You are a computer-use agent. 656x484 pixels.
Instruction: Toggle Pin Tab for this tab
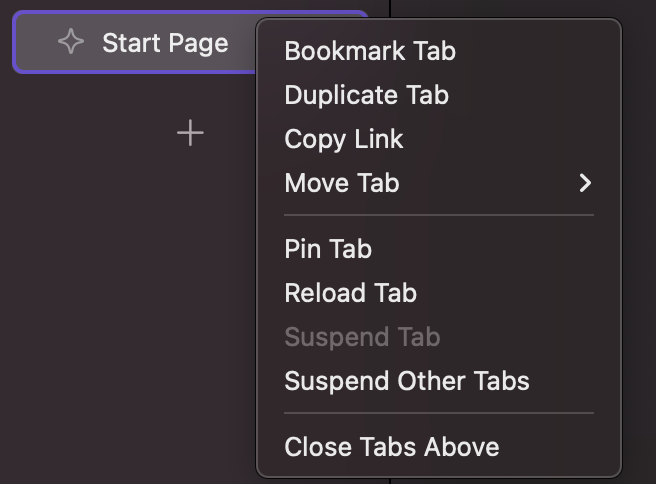pos(328,249)
